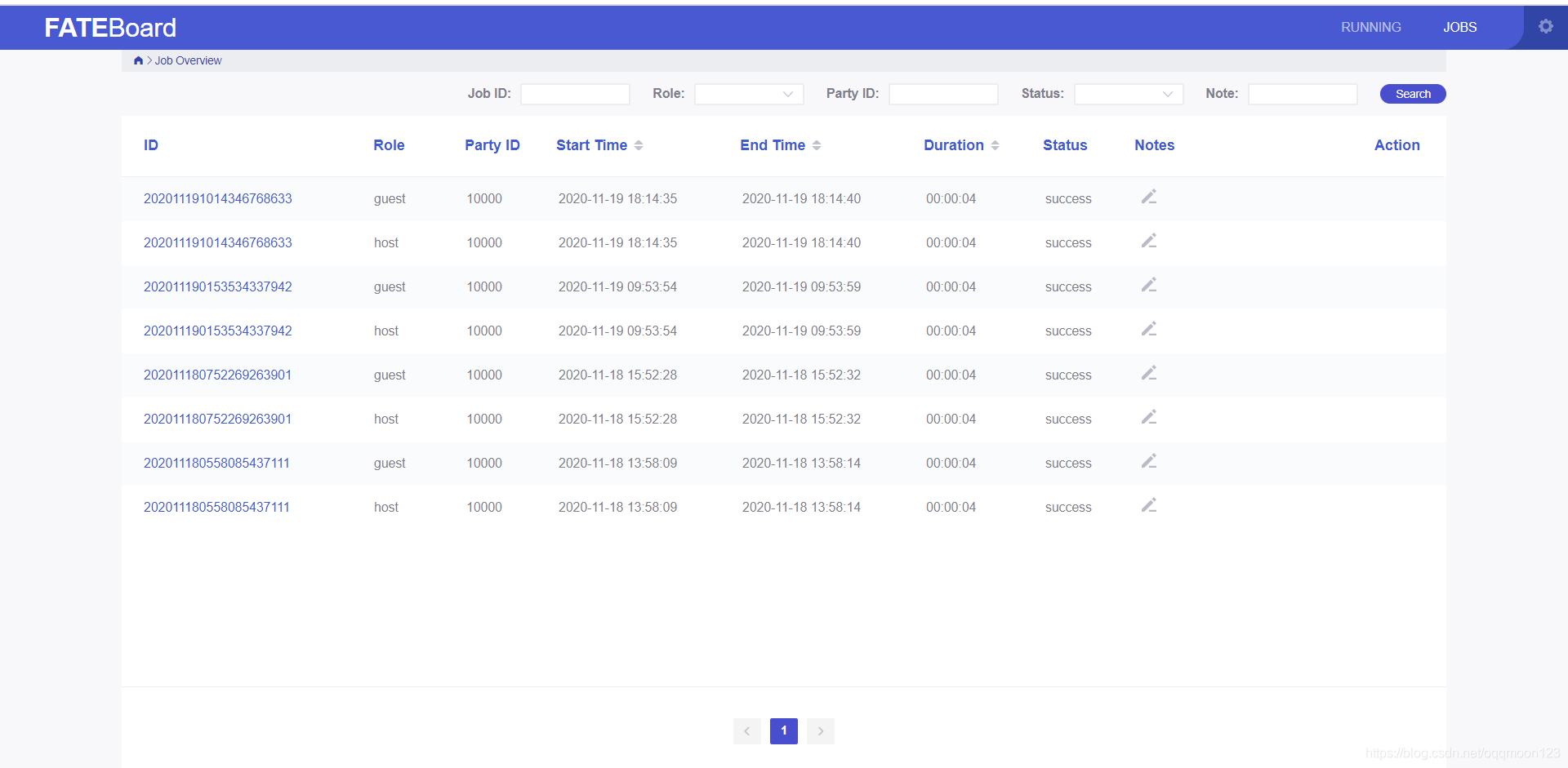Viewport: 1568px width, 768px height.
Task: Click the Search button
Action: point(1413,94)
